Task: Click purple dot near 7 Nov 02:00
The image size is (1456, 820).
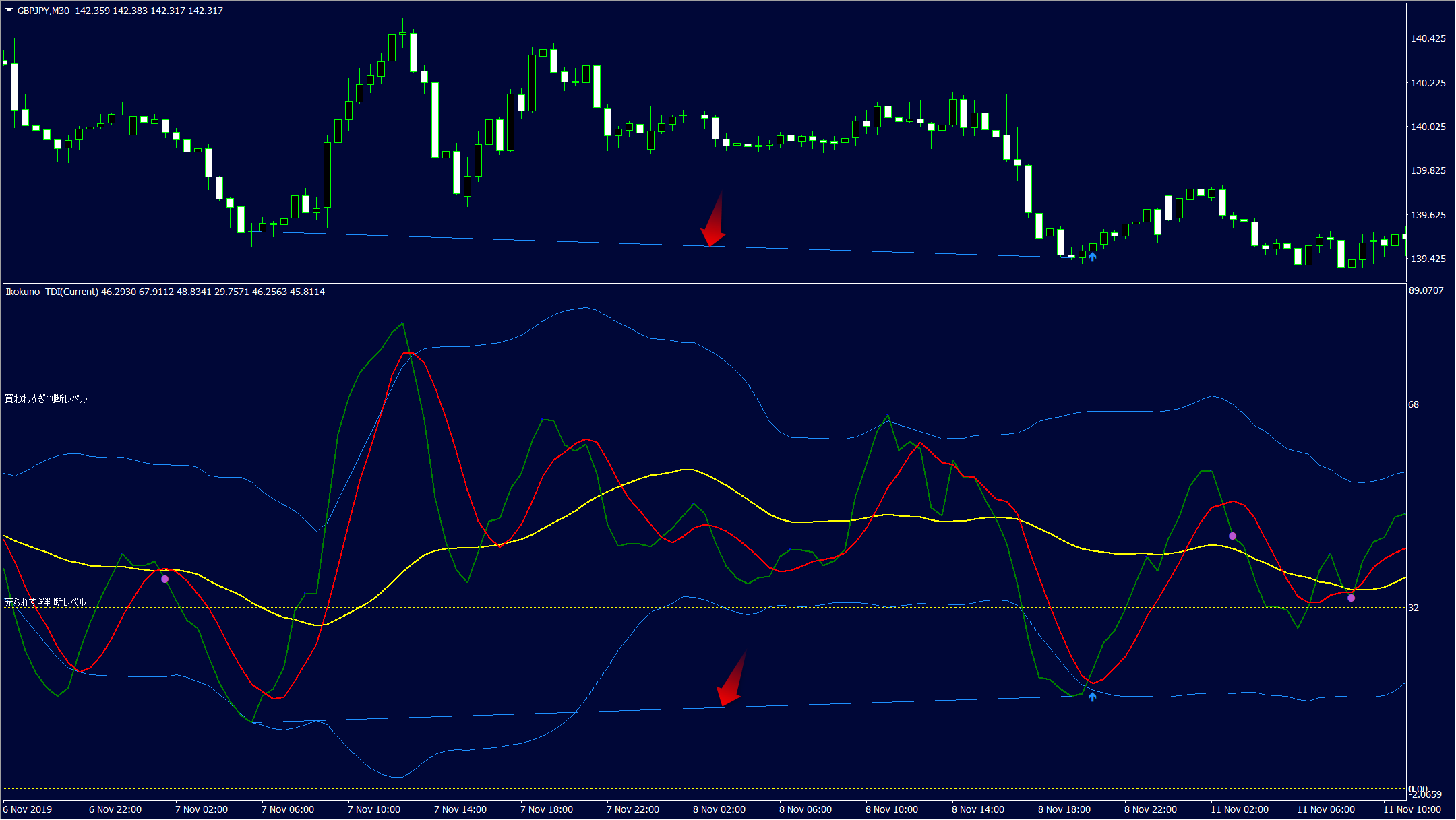Action: 165,579
